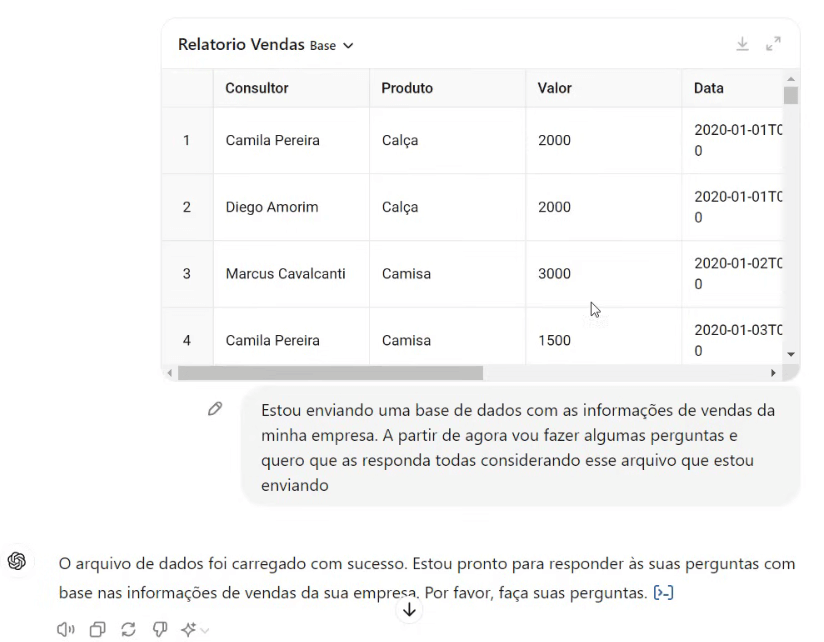Click row number 2 in table
Viewport: 824px width, 642px height.
pos(187,207)
